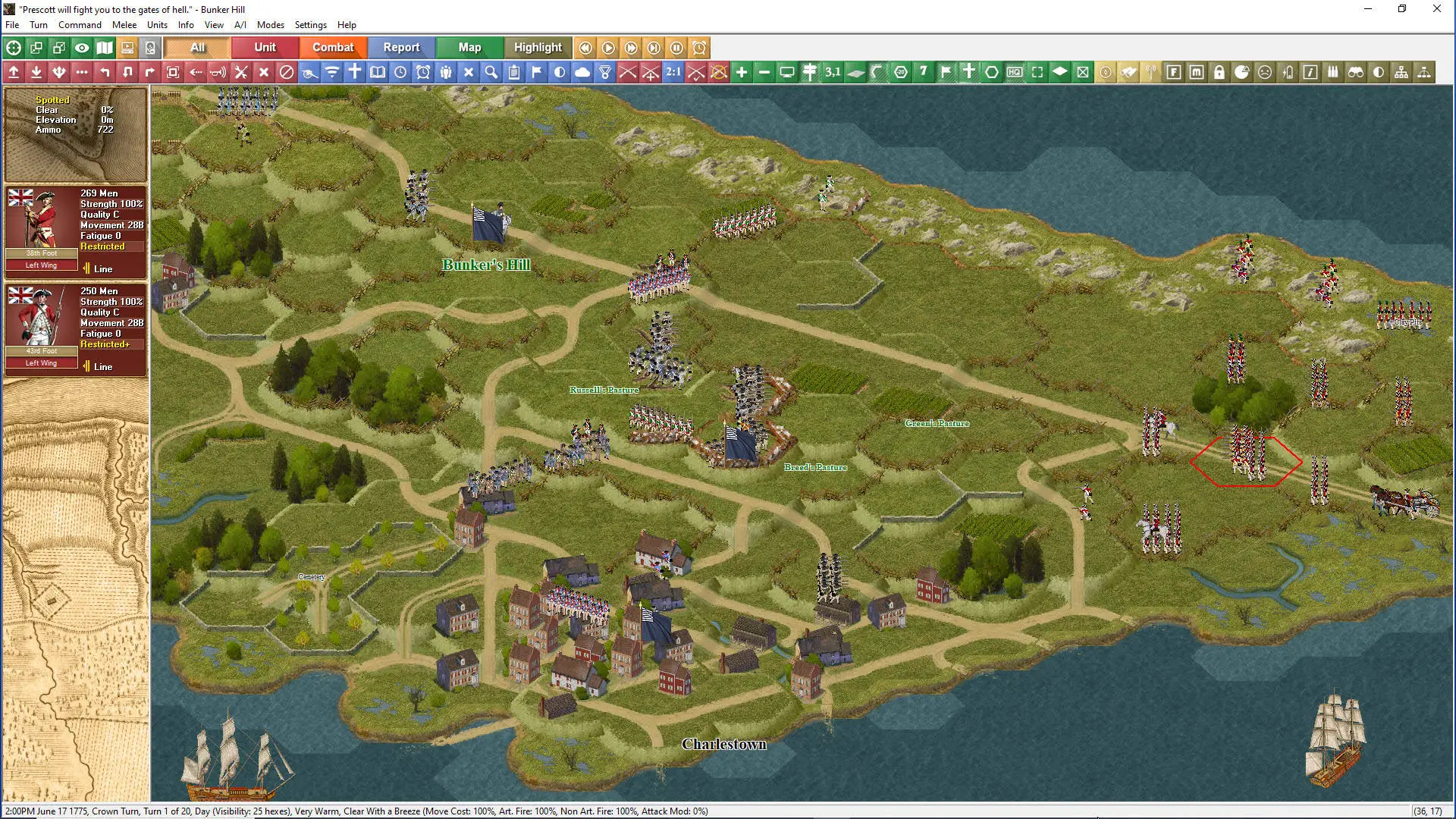Screen dimensions: 1456x819
Task: Click the parchment overview minimap
Action: pos(76,590)
